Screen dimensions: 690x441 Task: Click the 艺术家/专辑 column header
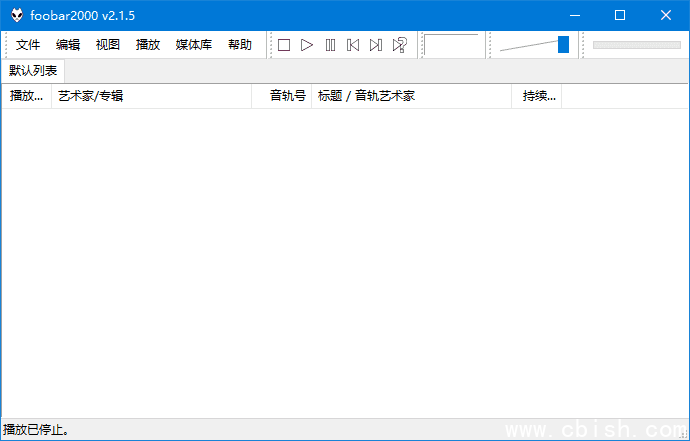tap(150, 96)
